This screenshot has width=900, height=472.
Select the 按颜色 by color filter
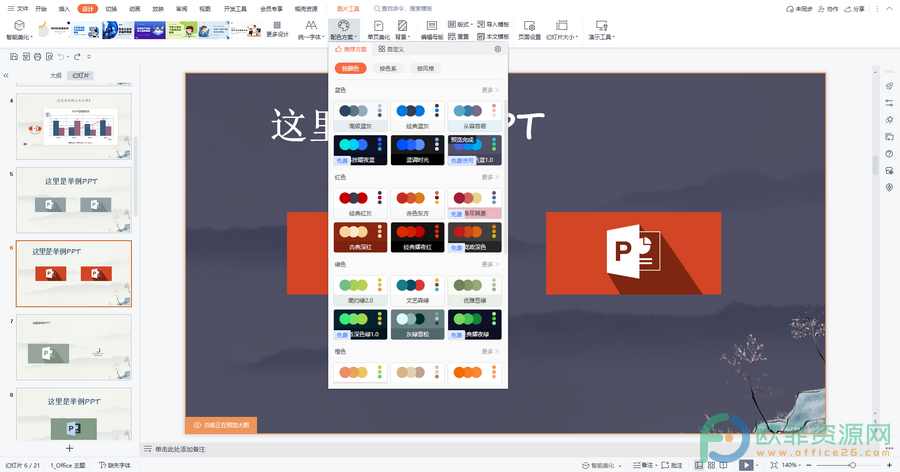click(350, 68)
